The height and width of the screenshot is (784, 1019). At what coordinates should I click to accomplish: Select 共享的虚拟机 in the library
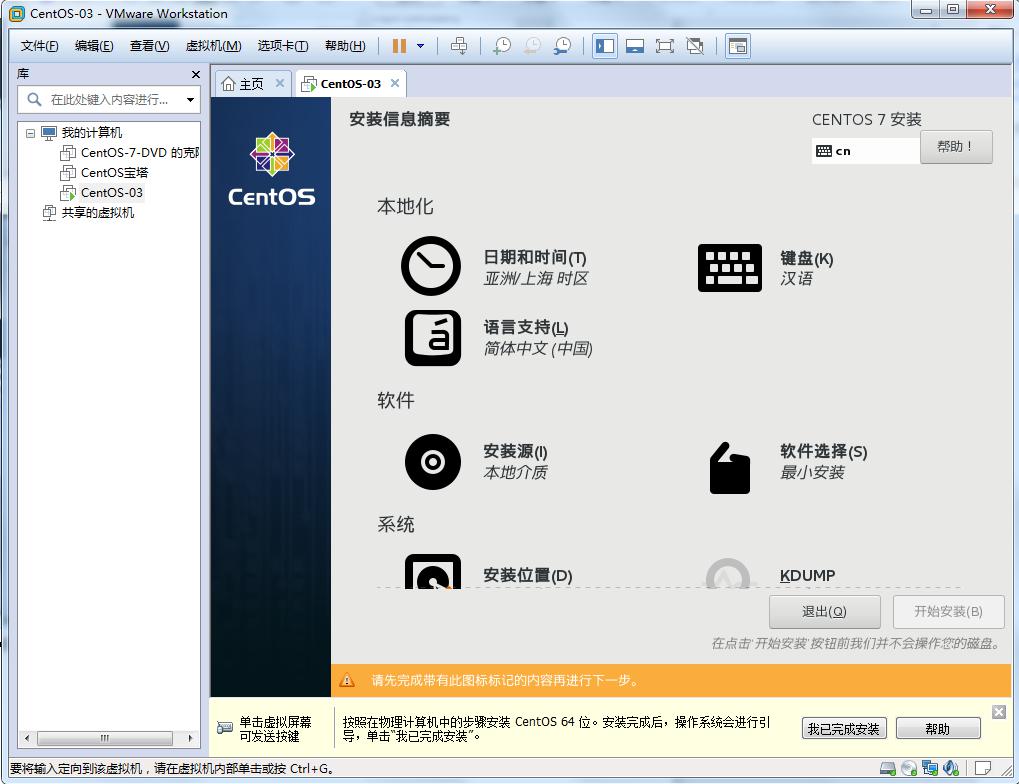point(88,213)
